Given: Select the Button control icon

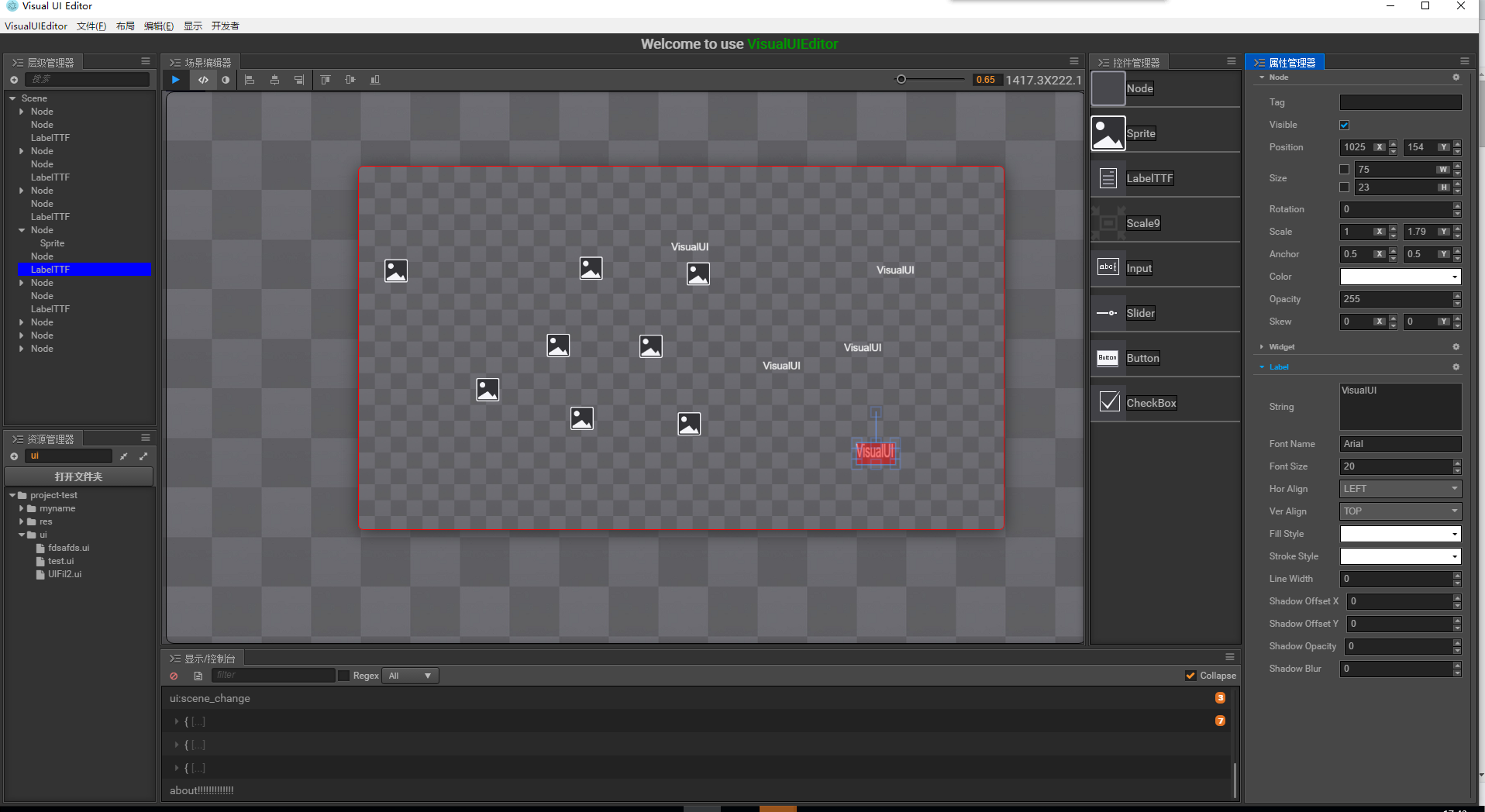Looking at the screenshot, I should (1108, 358).
